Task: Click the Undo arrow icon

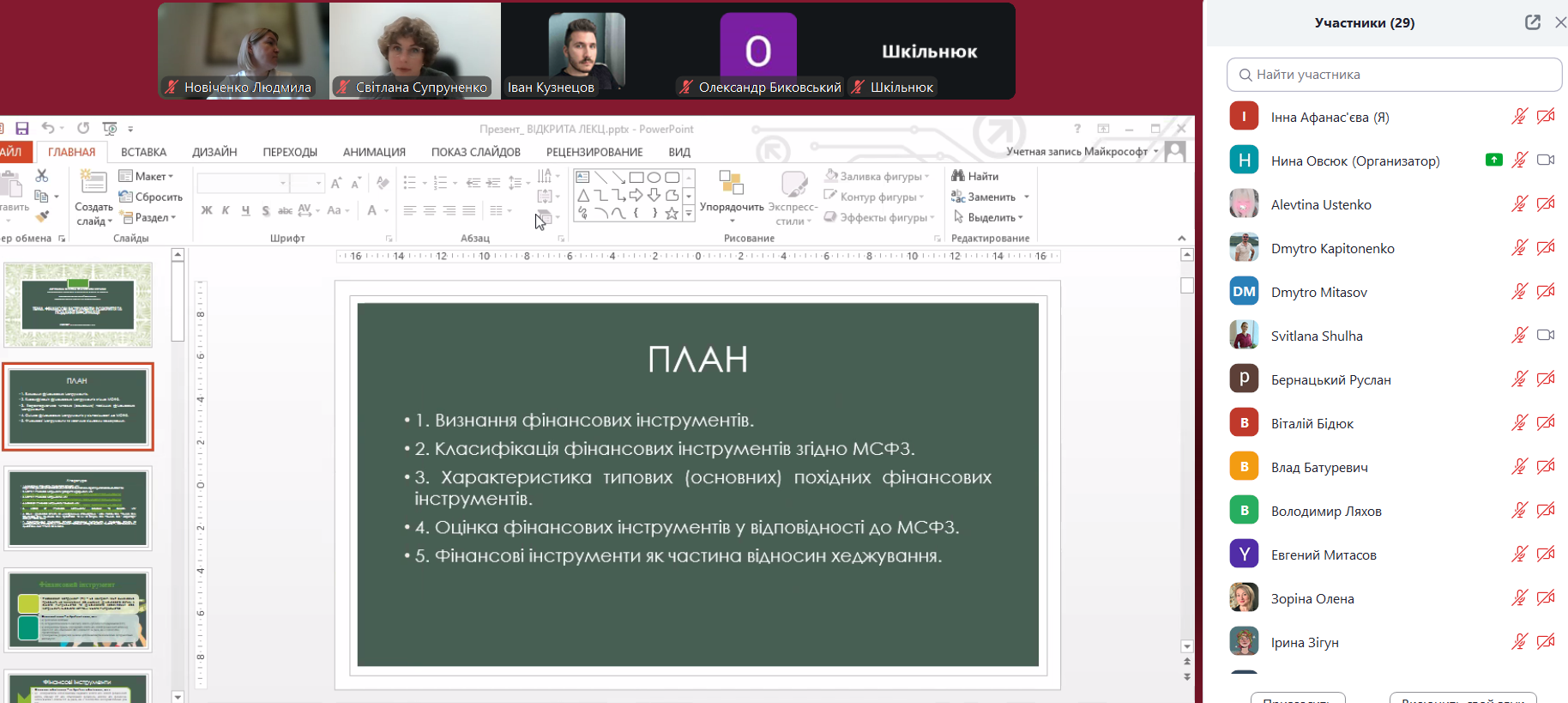Action: 48,129
